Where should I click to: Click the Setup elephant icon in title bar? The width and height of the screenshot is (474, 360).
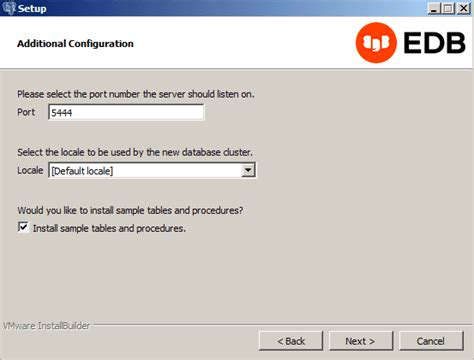click(x=9, y=8)
